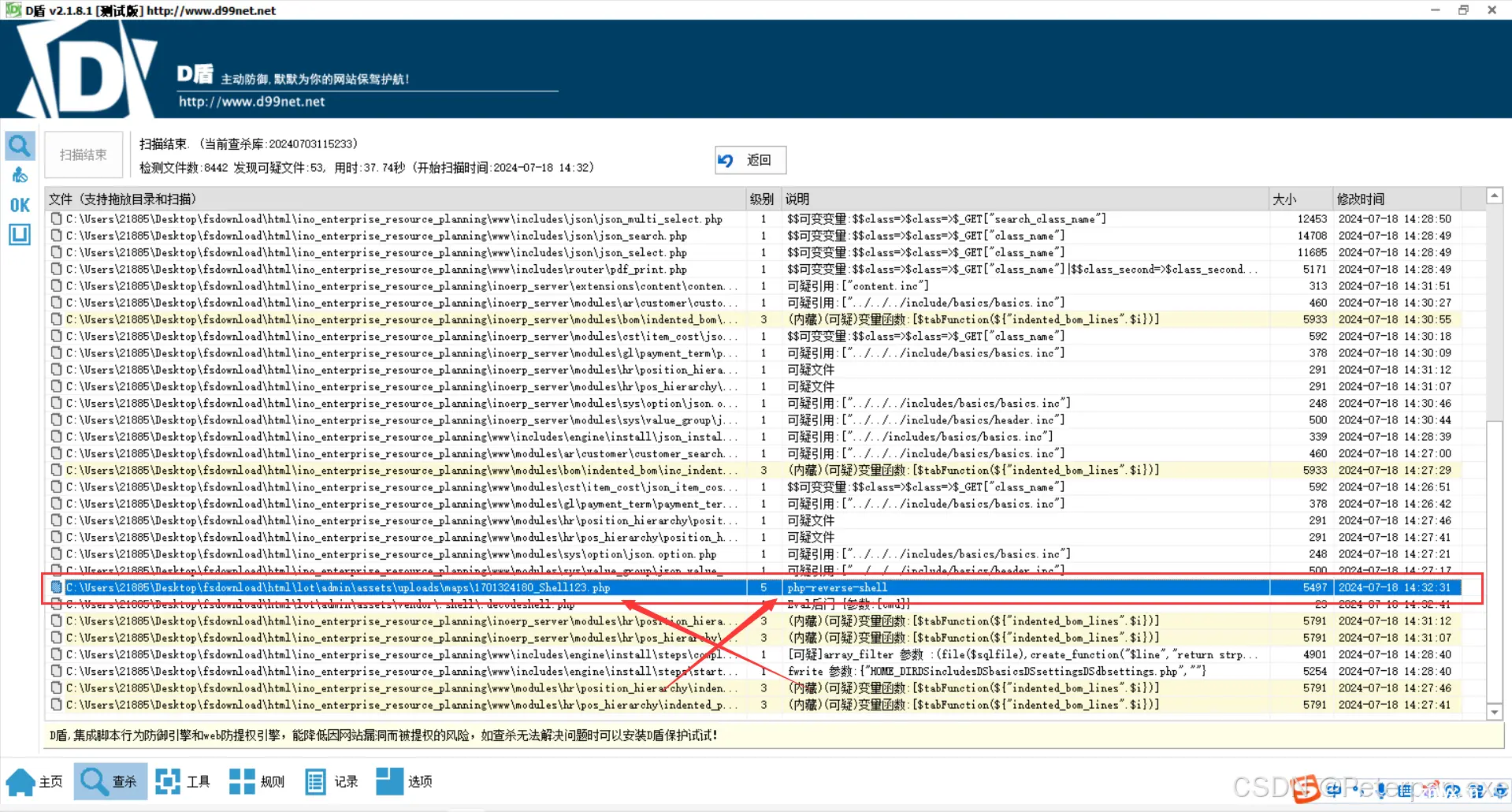This screenshot has height=812, width=1512.
Task: Click the blue figure icon below the sidebar magnifier
Action: click(20, 176)
